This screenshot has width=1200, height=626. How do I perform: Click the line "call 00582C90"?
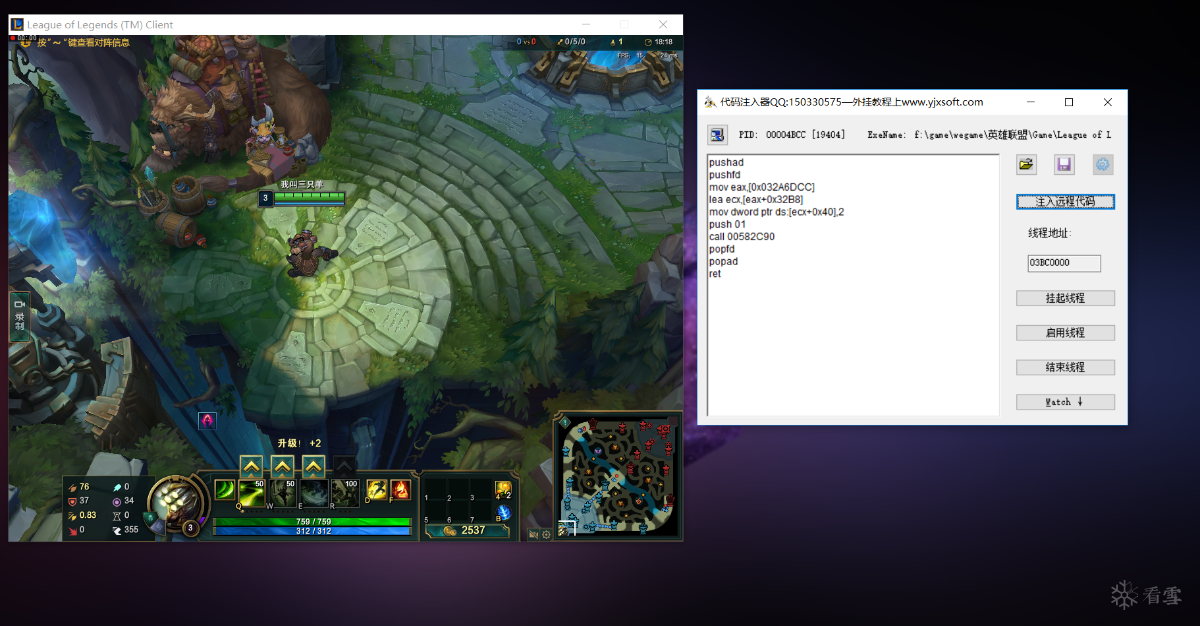click(x=742, y=237)
